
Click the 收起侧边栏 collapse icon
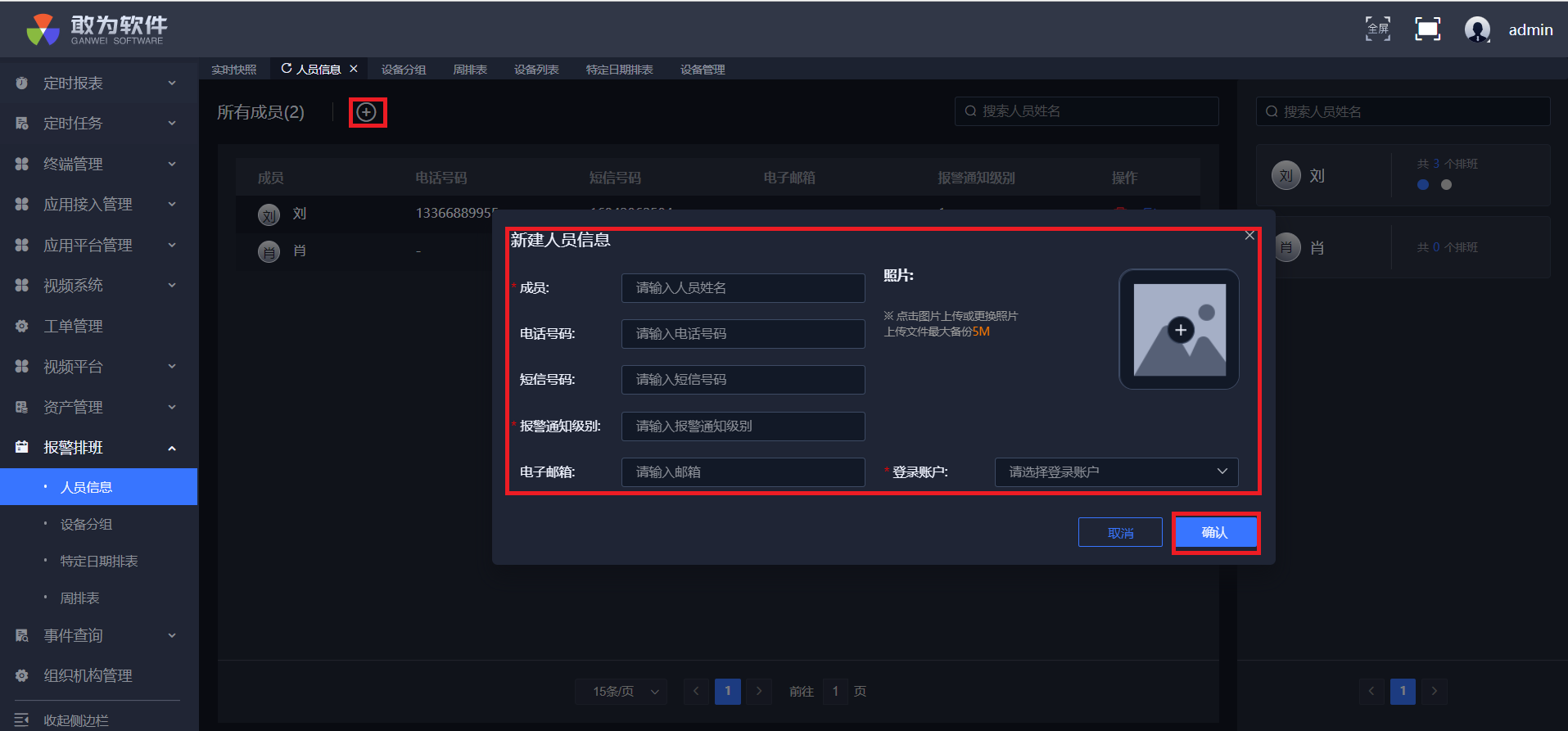(22, 720)
